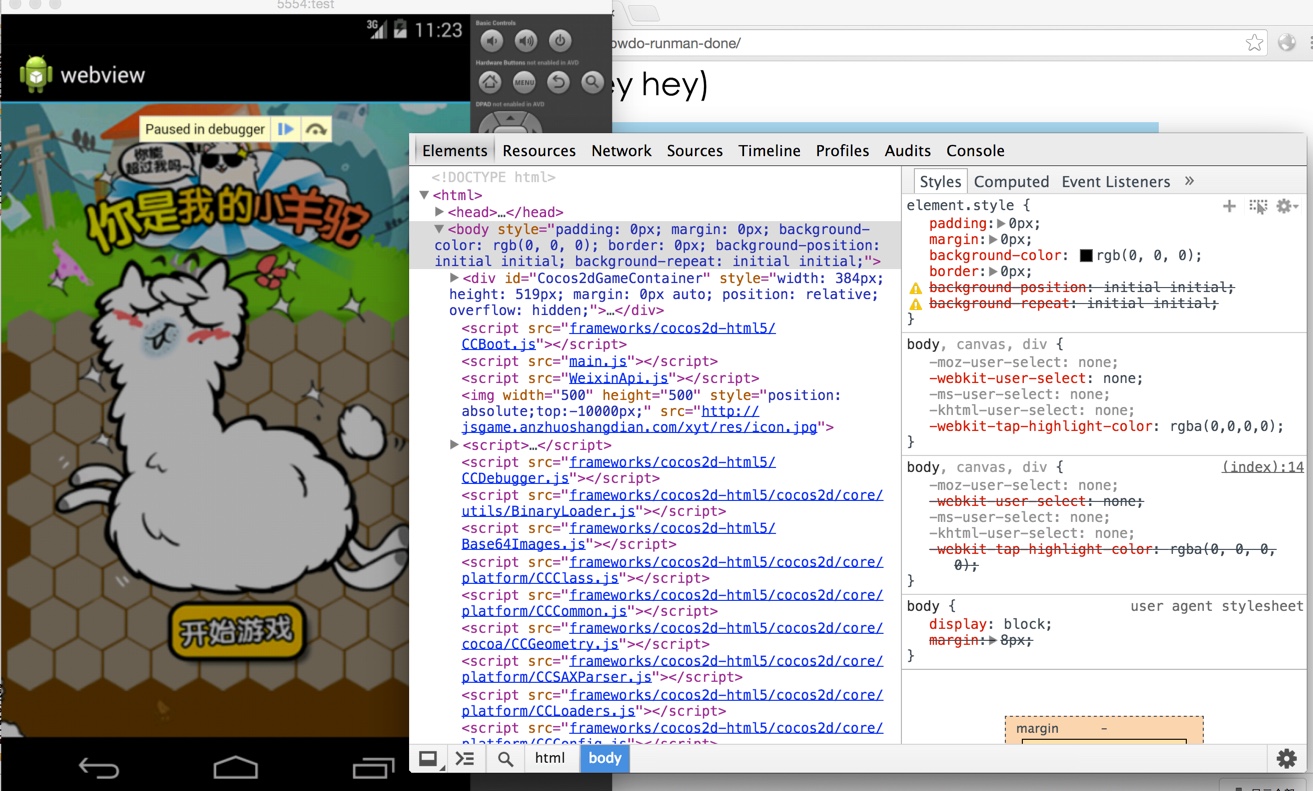Open the icon.jpg image URL link
Image resolution: width=1313 pixels, height=791 pixels.
click(x=639, y=419)
